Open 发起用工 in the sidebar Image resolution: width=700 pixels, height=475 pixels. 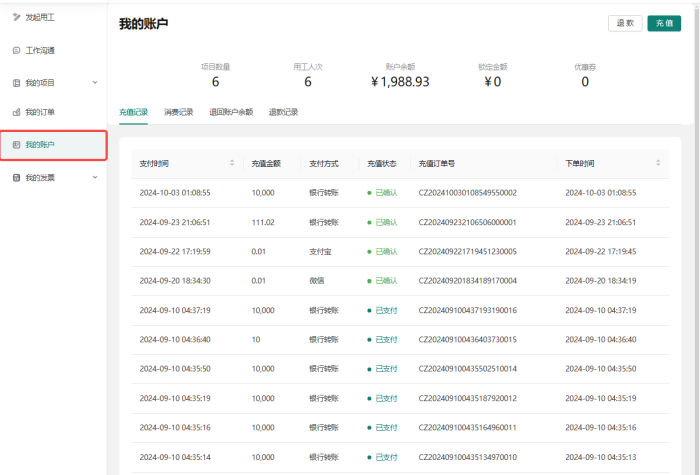coord(40,17)
